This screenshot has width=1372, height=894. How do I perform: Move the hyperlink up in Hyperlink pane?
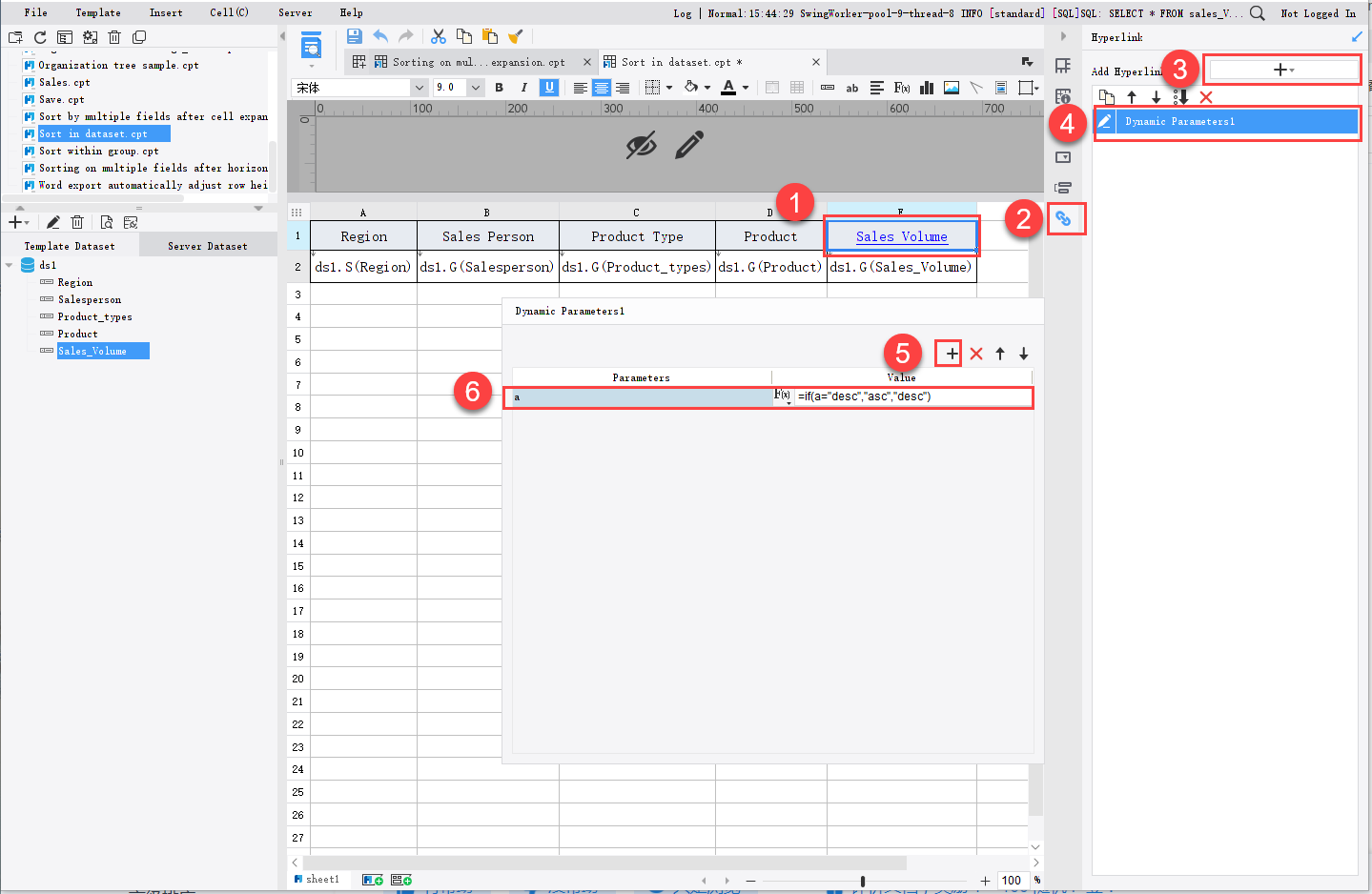point(1132,97)
